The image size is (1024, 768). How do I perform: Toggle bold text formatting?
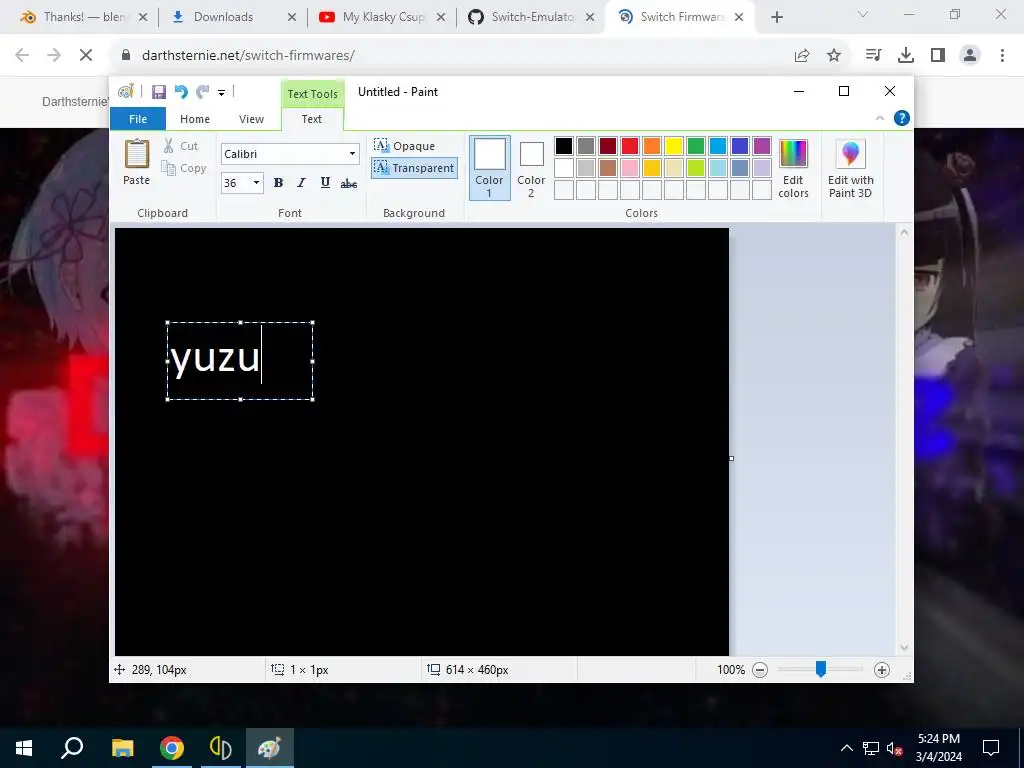click(x=278, y=183)
